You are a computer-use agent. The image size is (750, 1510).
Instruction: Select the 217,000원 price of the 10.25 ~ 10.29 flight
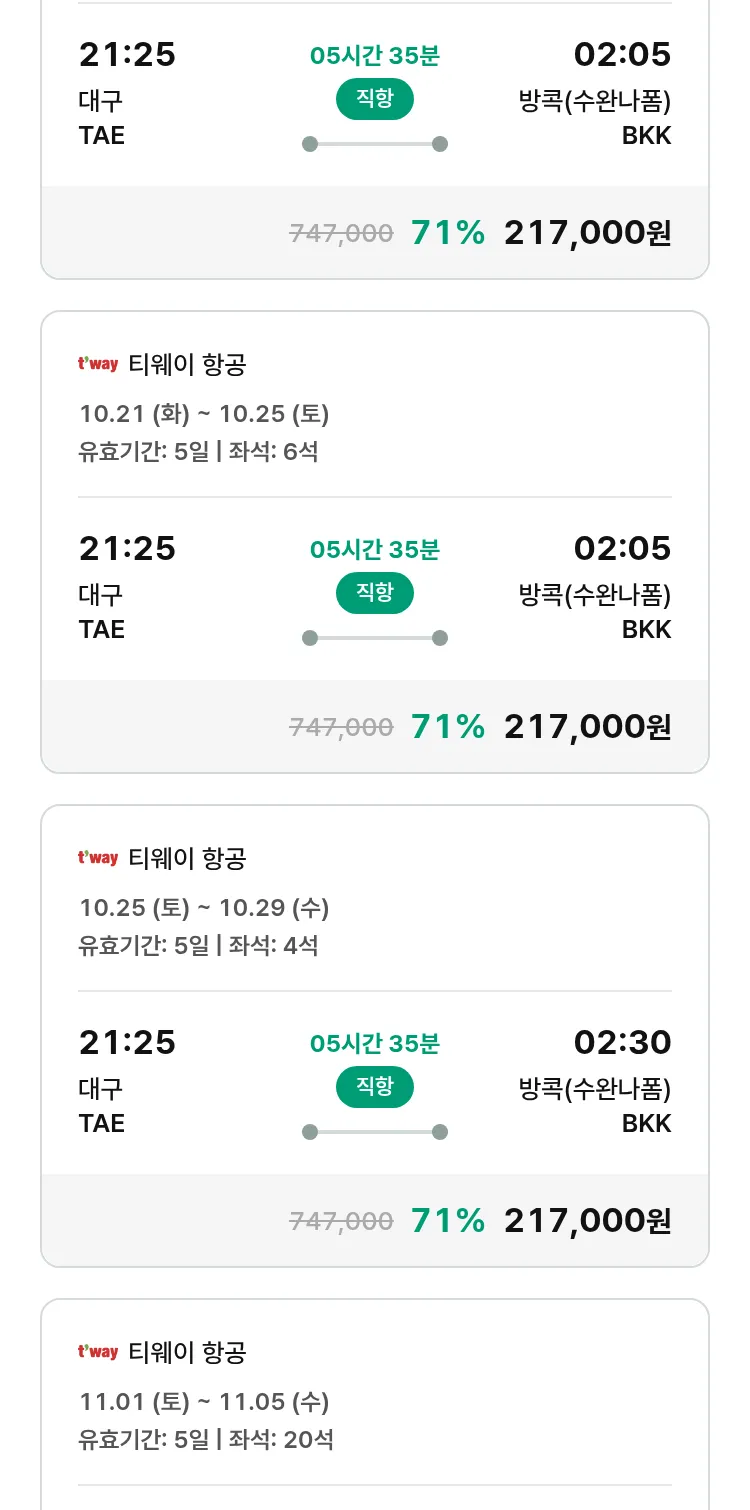coord(587,1221)
